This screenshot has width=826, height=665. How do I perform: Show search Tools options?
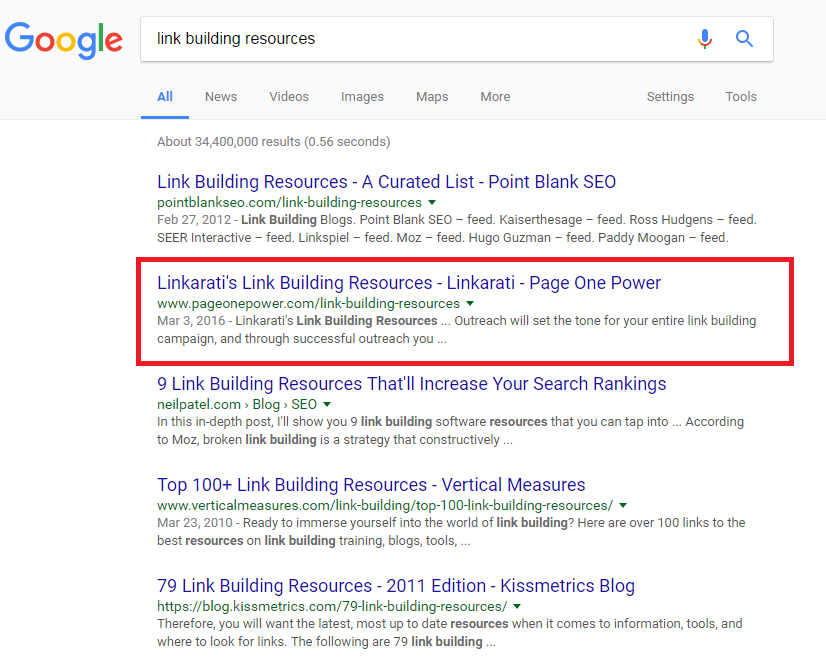tap(741, 96)
